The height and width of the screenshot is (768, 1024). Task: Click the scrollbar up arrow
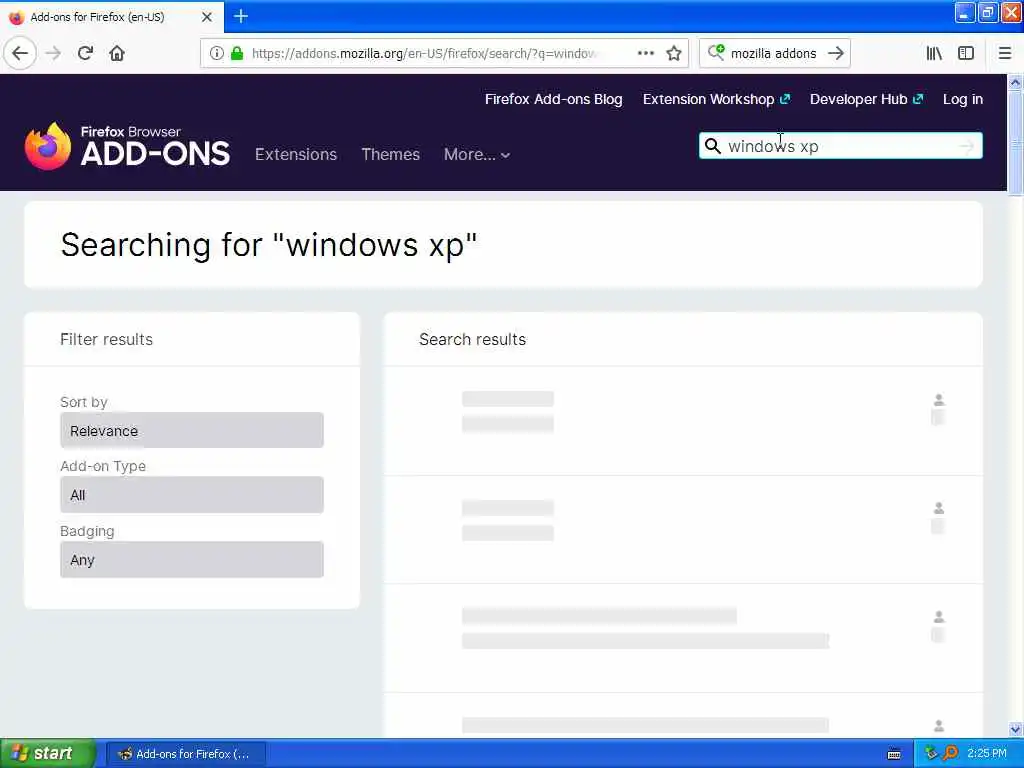(x=1015, y=82)
